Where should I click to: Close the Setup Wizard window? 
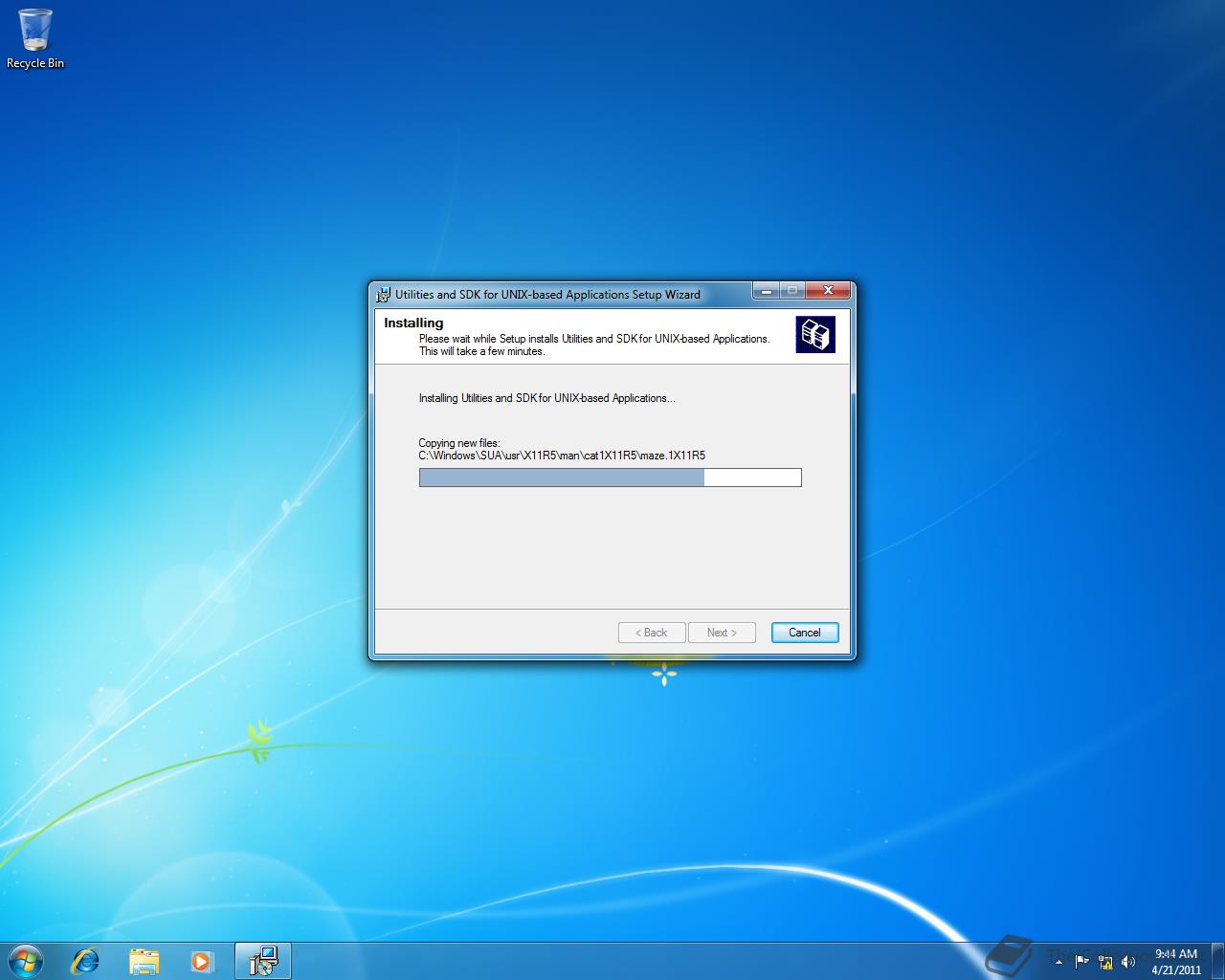click(x=829, y=290)
